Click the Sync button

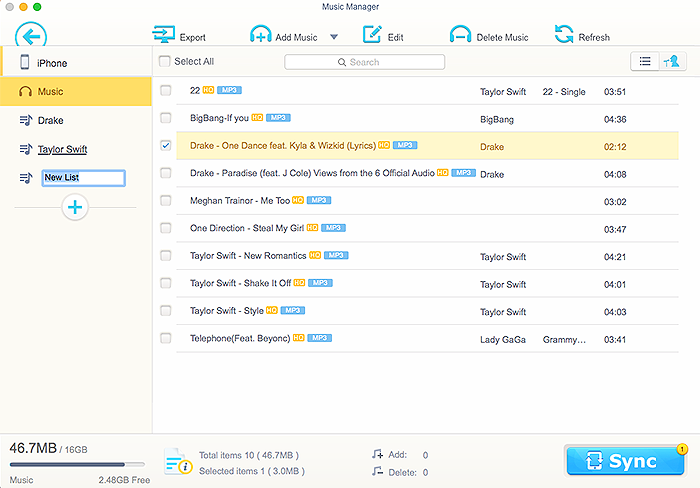click(x=625, y=461)
